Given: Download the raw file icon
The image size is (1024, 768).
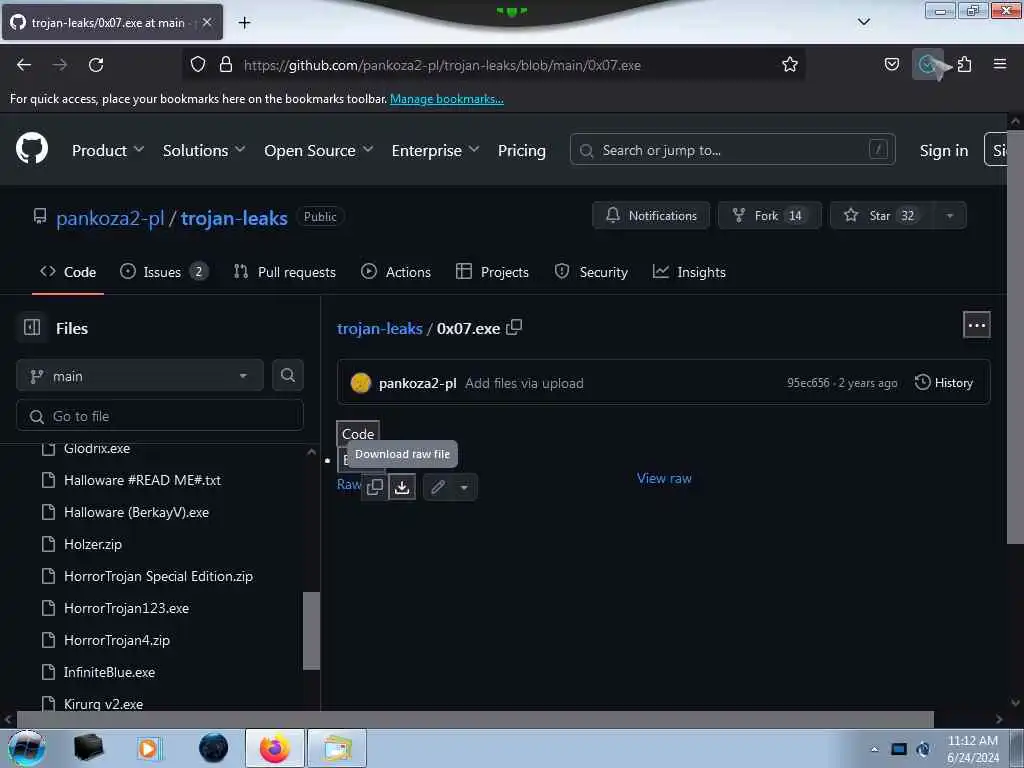Looking at the screenshot, I should click(402, 487).
